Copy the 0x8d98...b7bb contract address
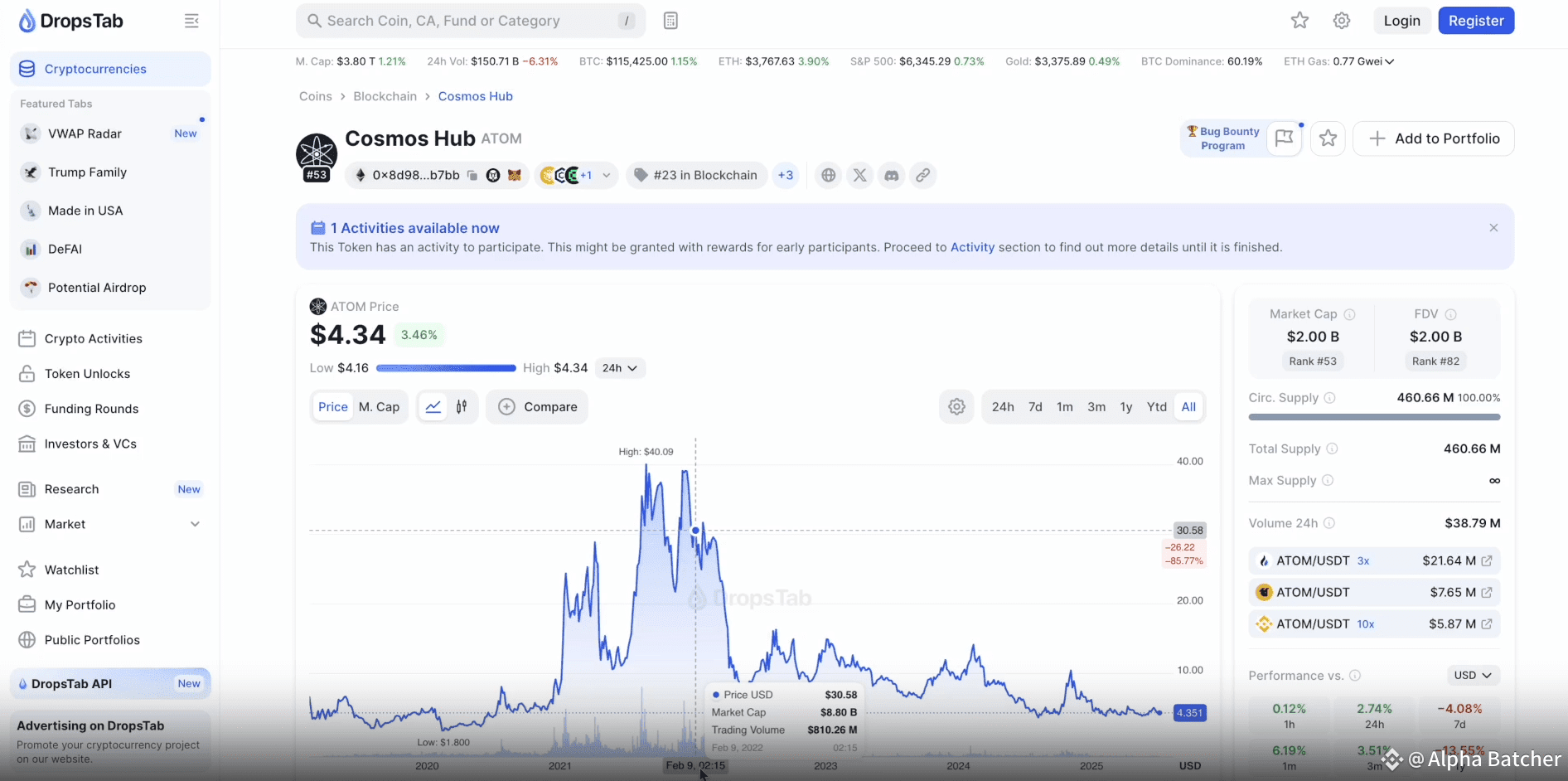1568x781 pixels. tap(472, 175)
